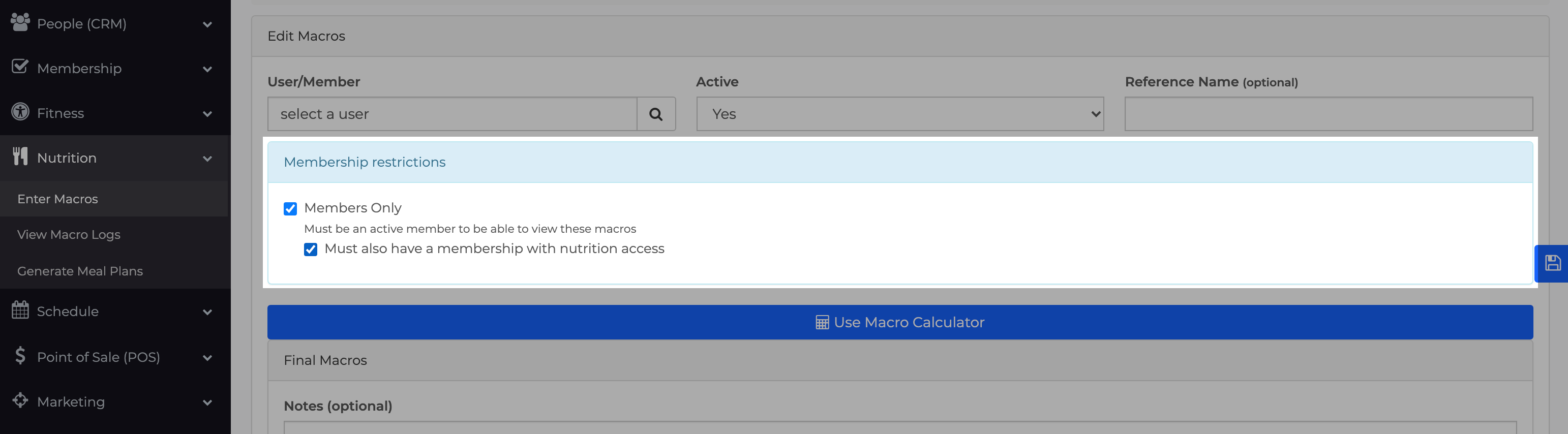Viewport: 1568px width, 434px height.
Task: Select People (CRM) label in sidebar
Action: 81,24
